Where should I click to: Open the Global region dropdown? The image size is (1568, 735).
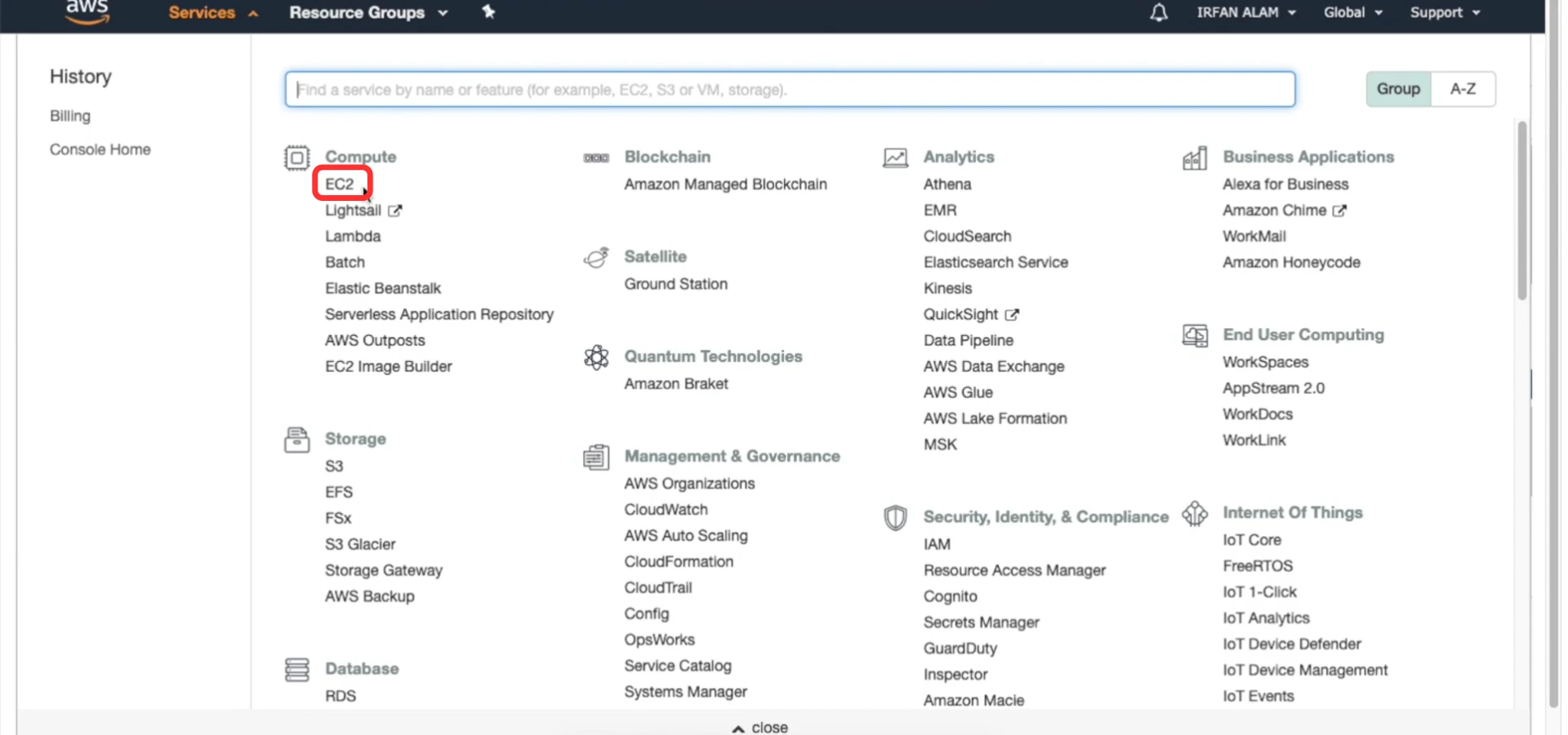[x=1352, y=12]
